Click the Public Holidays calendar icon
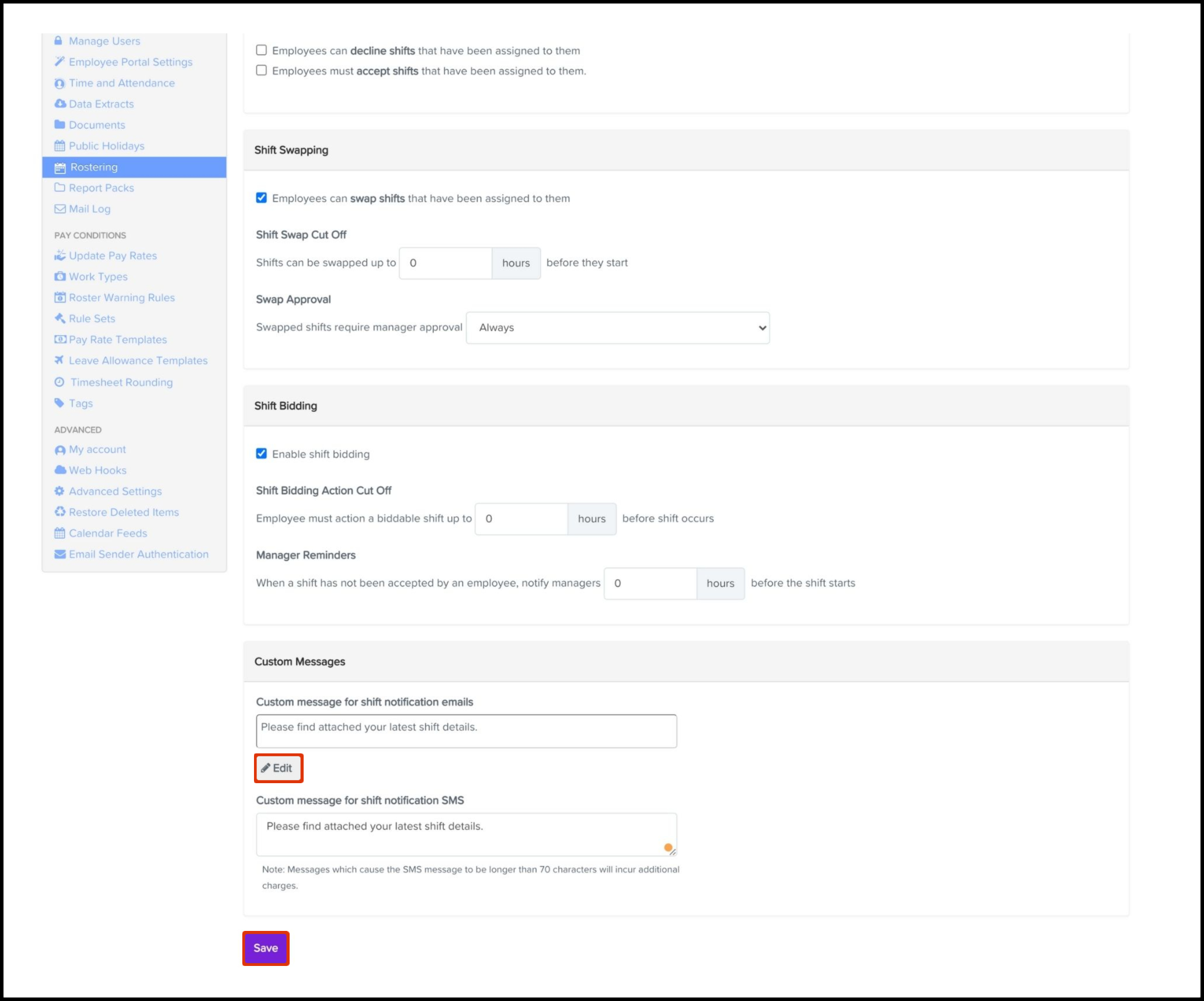Viewport: 1204px width, 1001px height. click(x=60, y=146)
